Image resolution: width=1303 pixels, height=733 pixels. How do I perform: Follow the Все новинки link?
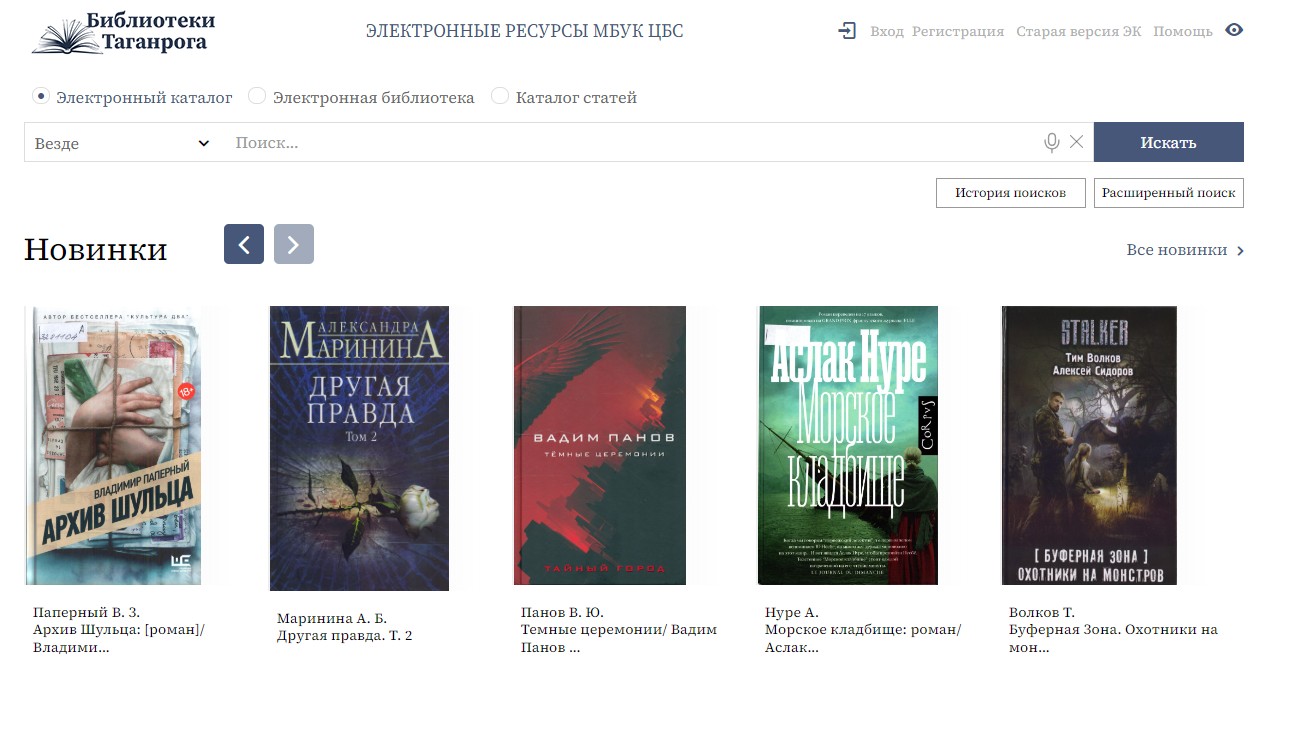click(x=1185, y=250)
